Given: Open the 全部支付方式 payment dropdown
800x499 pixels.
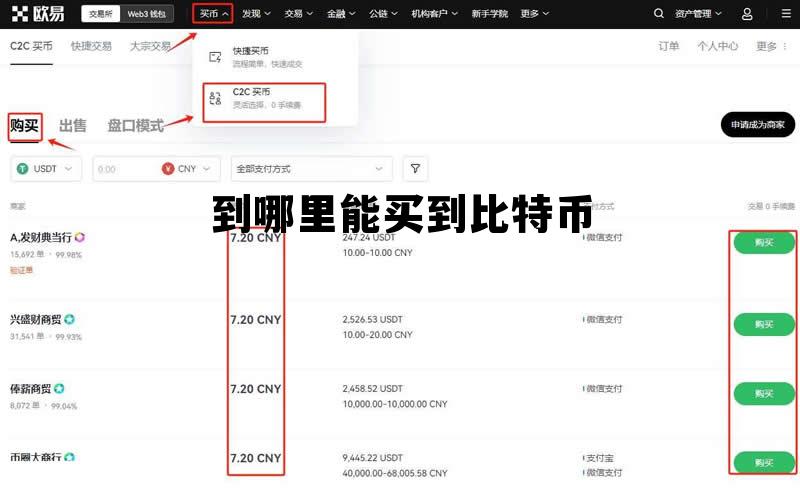Looking at the screenshot, I should (x=312, y=169).
